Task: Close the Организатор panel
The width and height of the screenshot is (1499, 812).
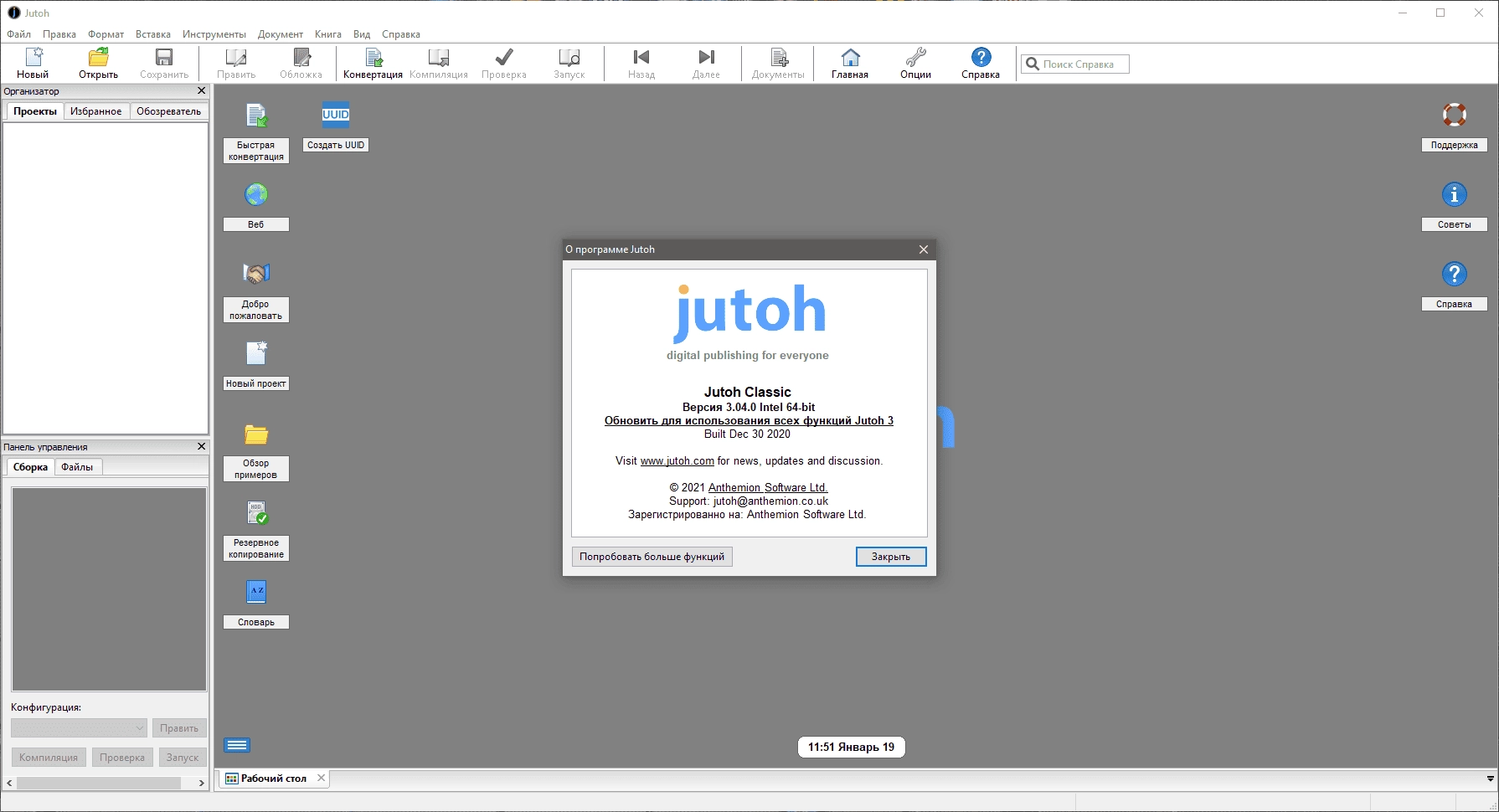Action: (x=201, y=90)
